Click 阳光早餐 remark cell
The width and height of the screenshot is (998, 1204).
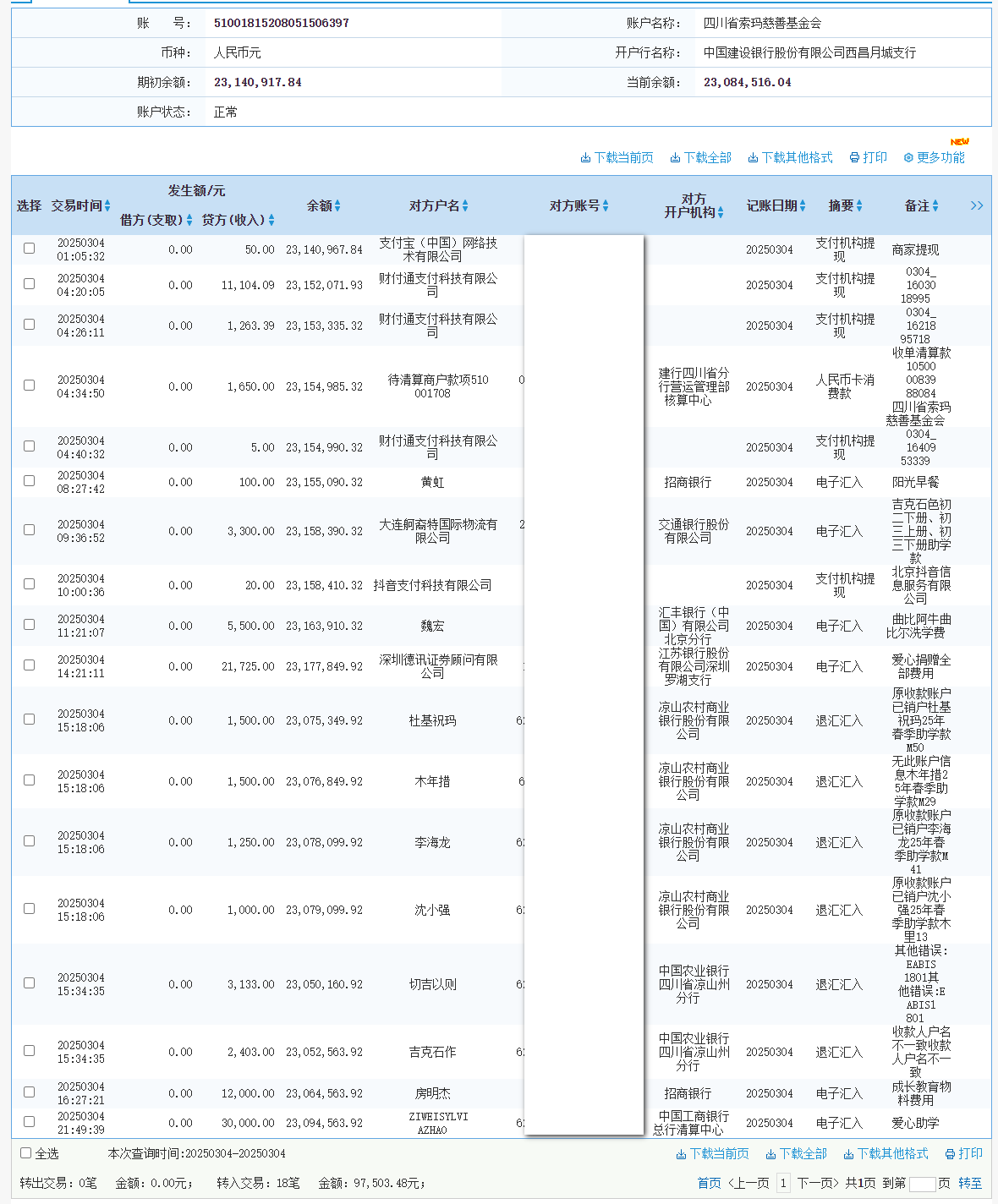[916, 482]
